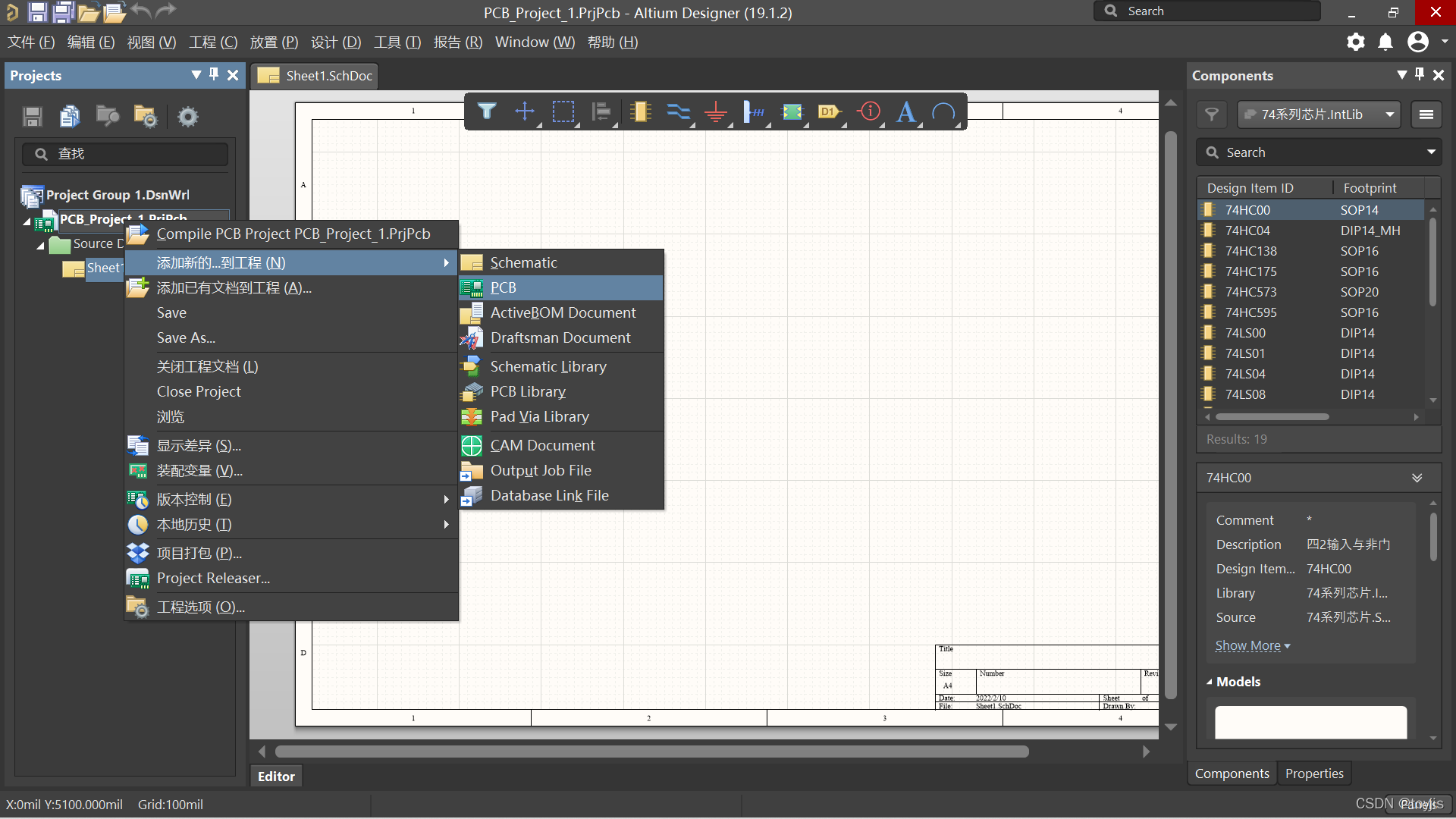Pin the Components panel
Image resolution: width=1456 pixels, height=819 pixels.
1420,74
